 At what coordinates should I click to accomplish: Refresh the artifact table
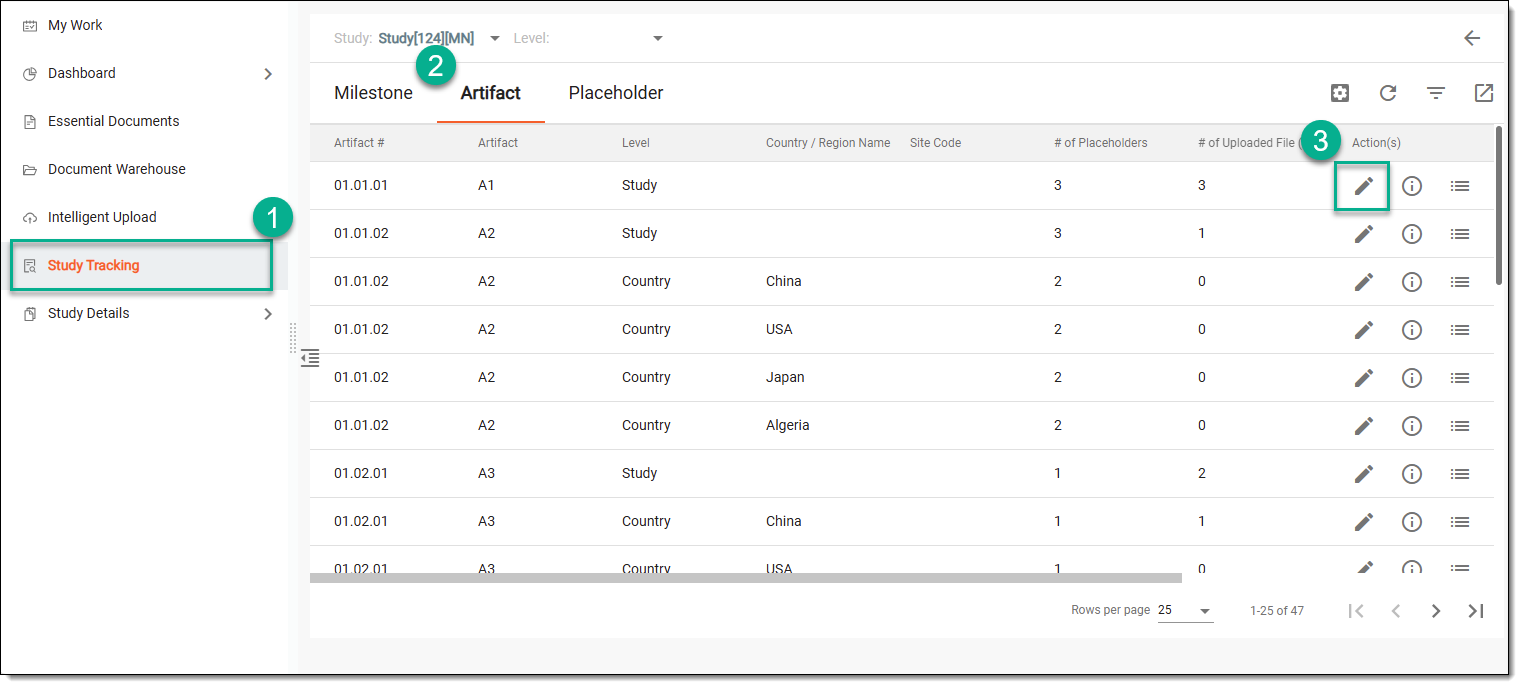(x=1388, y=93)
